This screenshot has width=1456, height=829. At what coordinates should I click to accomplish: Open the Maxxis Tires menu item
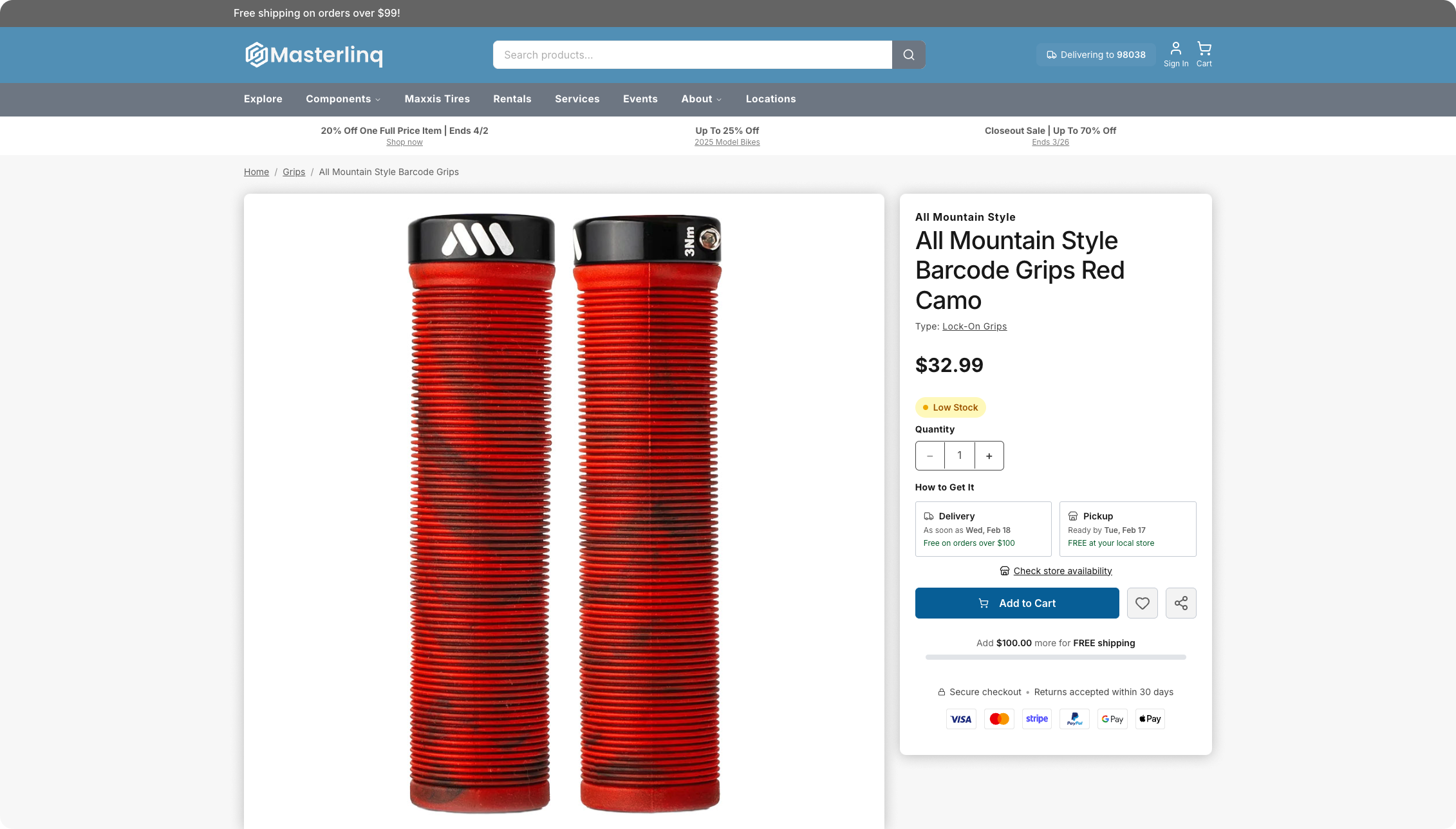tap(437, 99)
